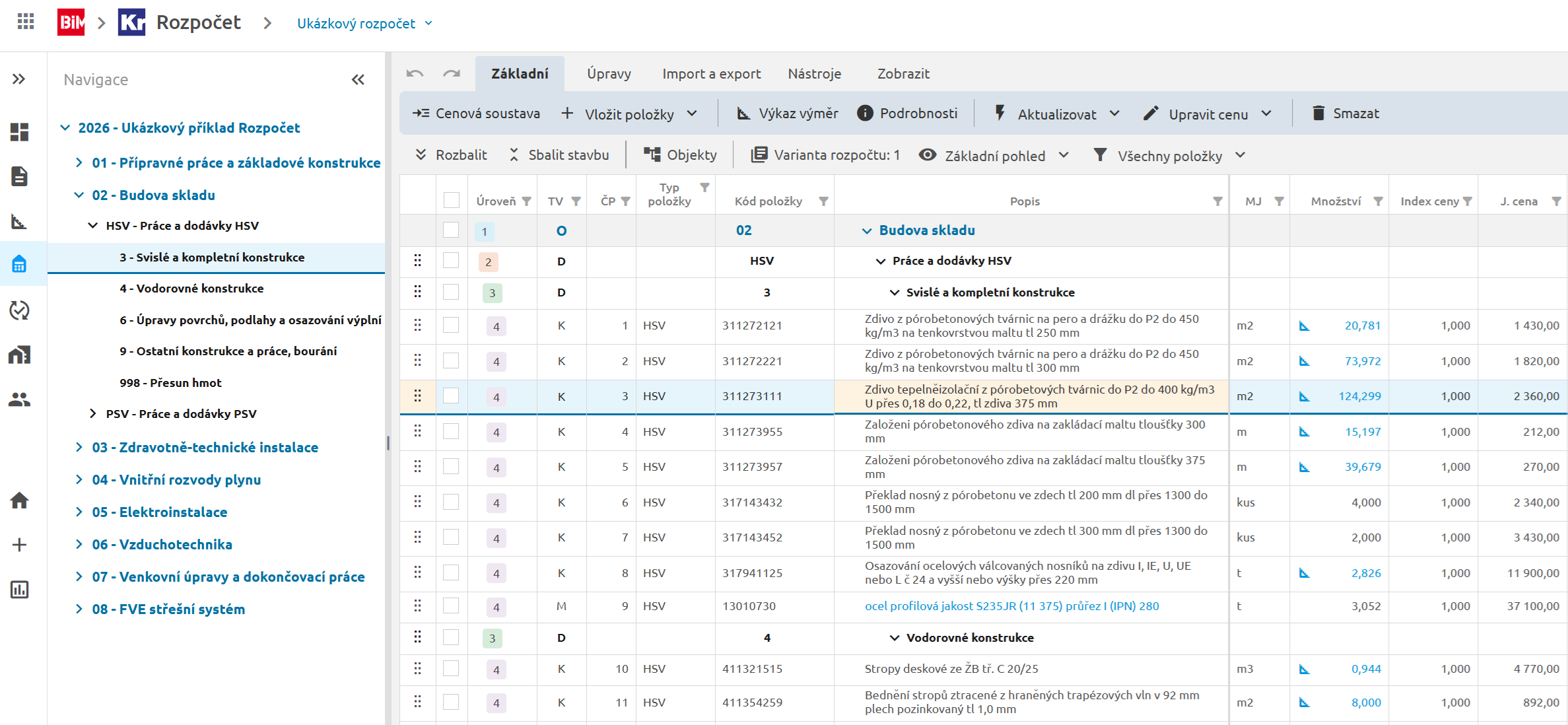1568x725 pixels.
Task: Open the apps grid launcher icon
Action: coord(26,22)
